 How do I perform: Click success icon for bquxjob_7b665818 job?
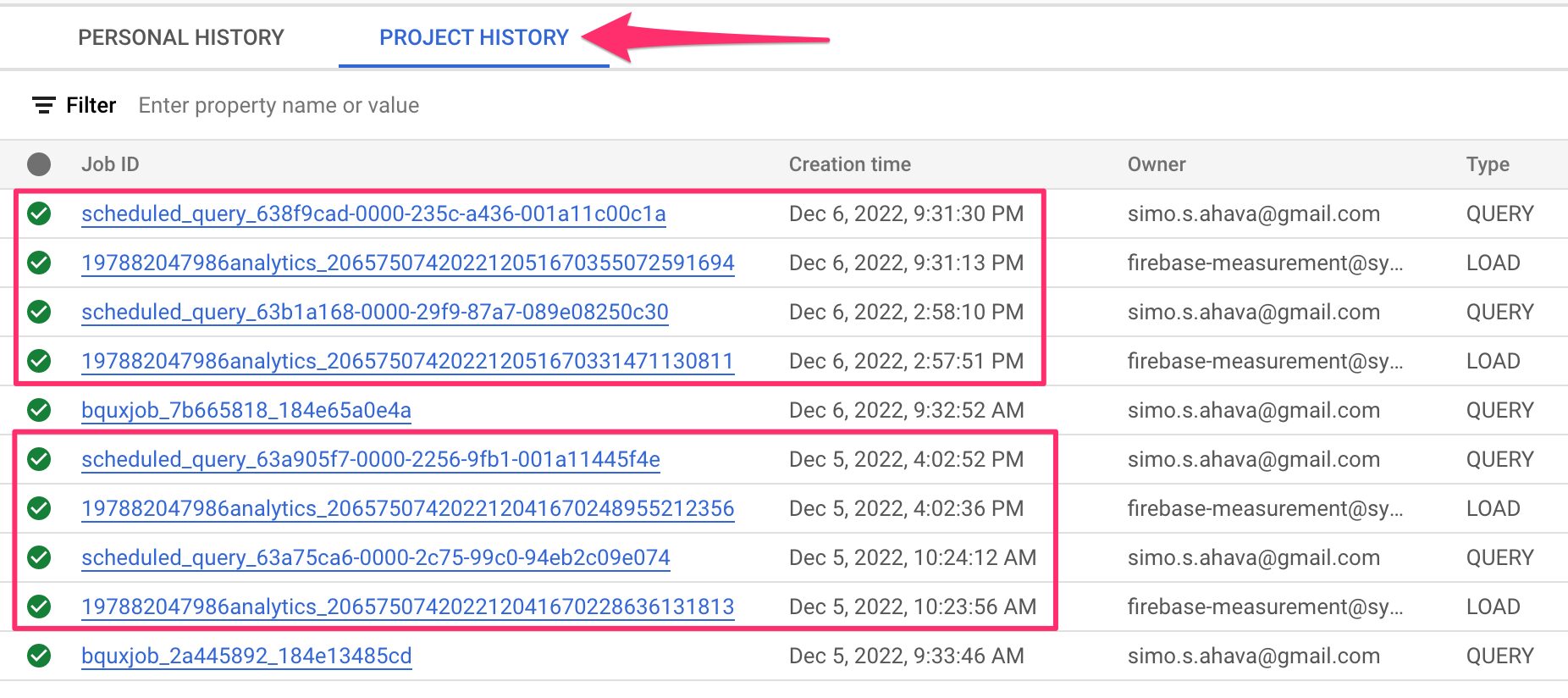click(x=39, y=410)
